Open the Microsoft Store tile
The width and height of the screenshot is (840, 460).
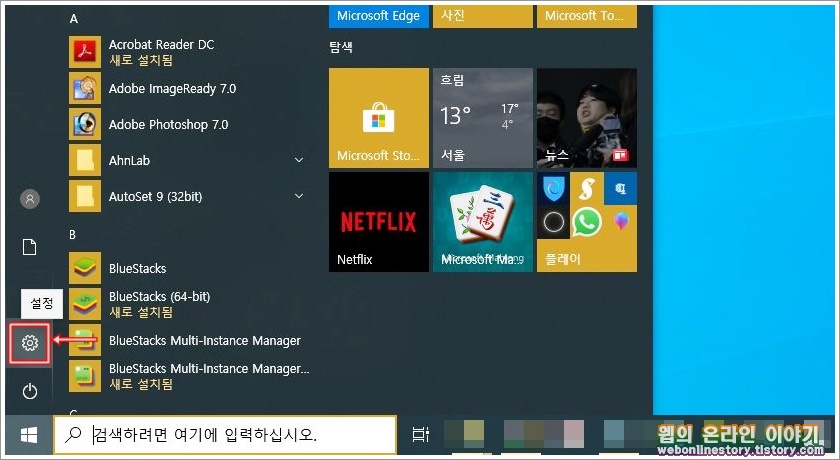tap(379, 118)
